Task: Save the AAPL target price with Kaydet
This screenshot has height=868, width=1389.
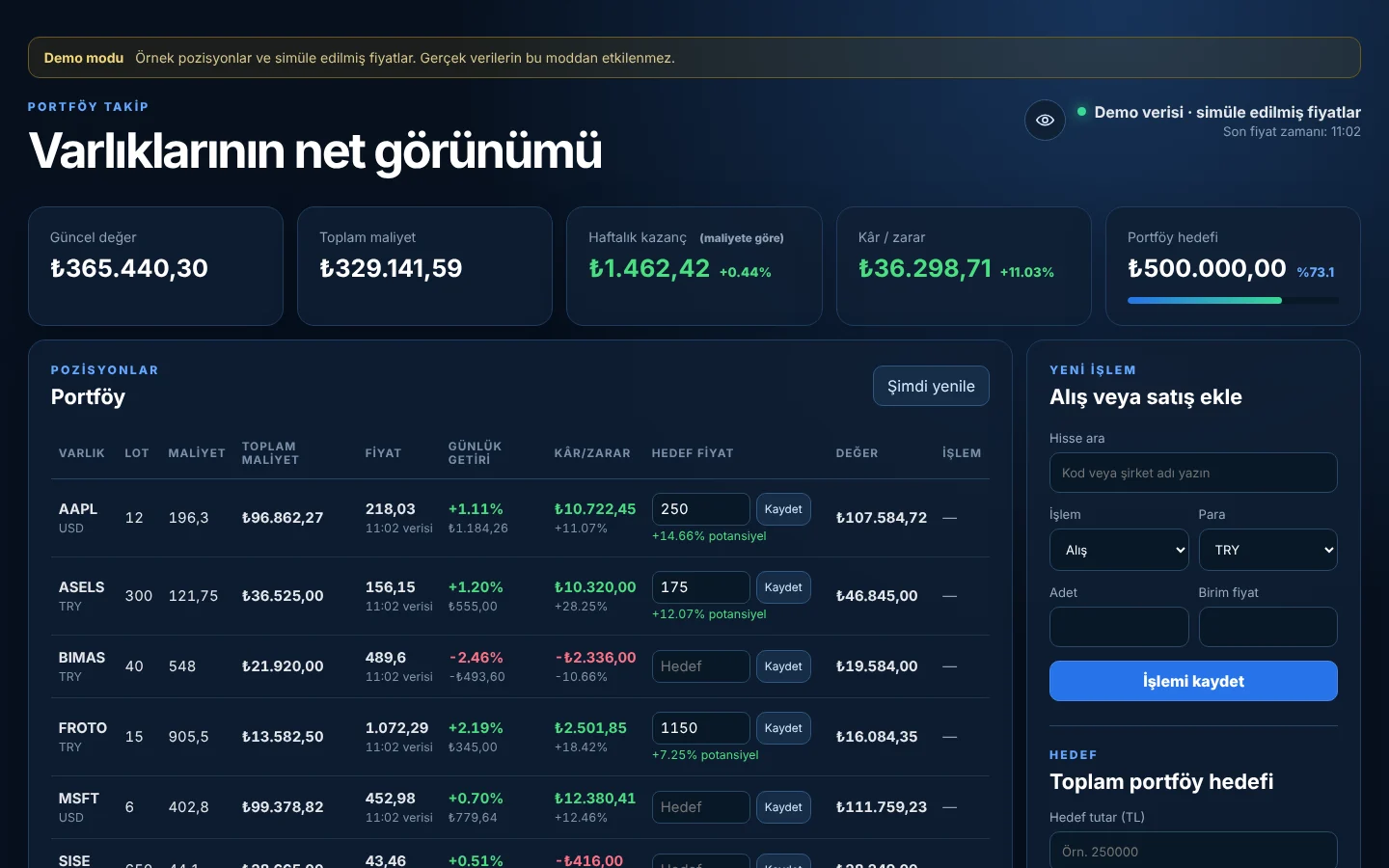Action: pos(783,509)
